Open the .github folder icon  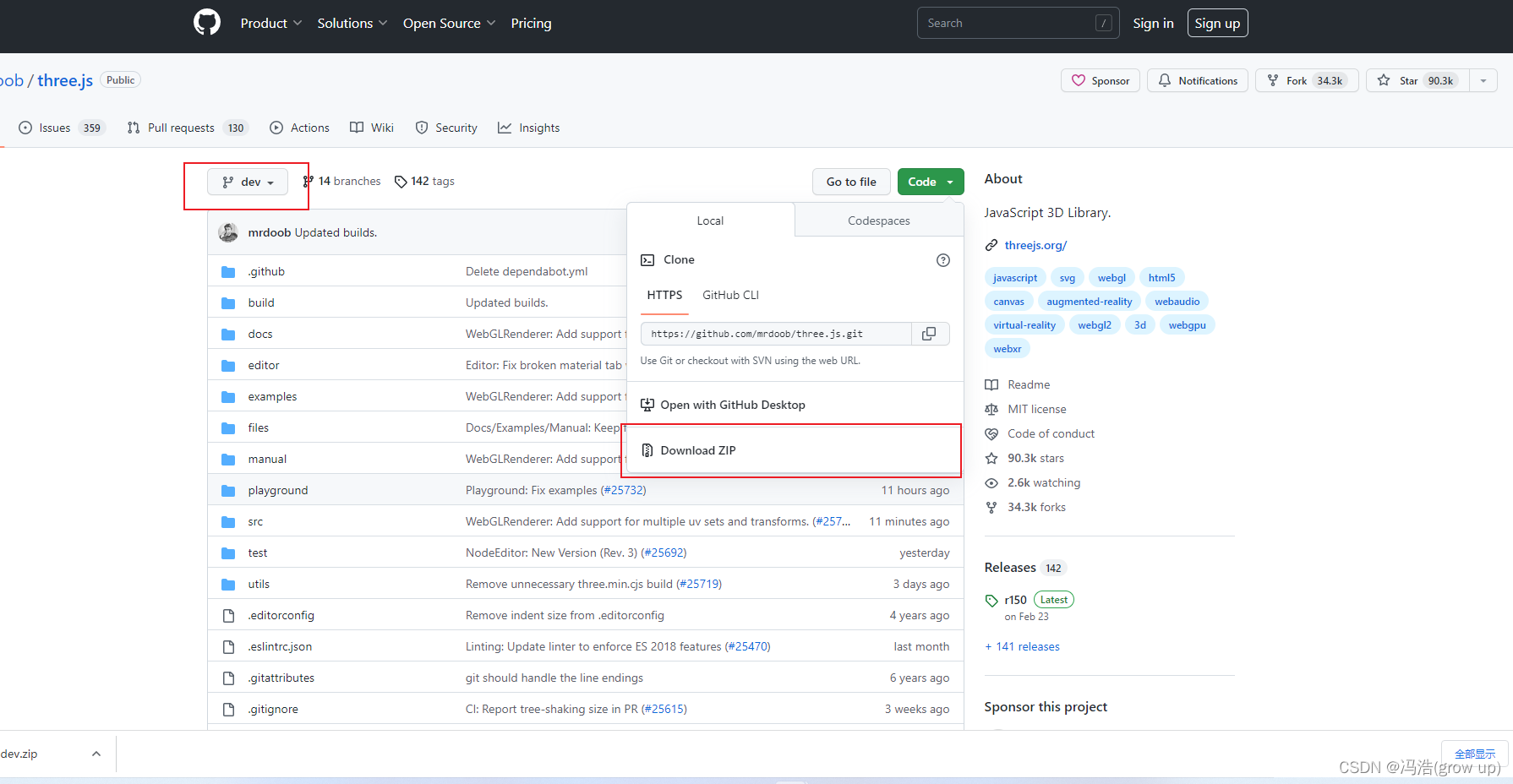(228, 272)
